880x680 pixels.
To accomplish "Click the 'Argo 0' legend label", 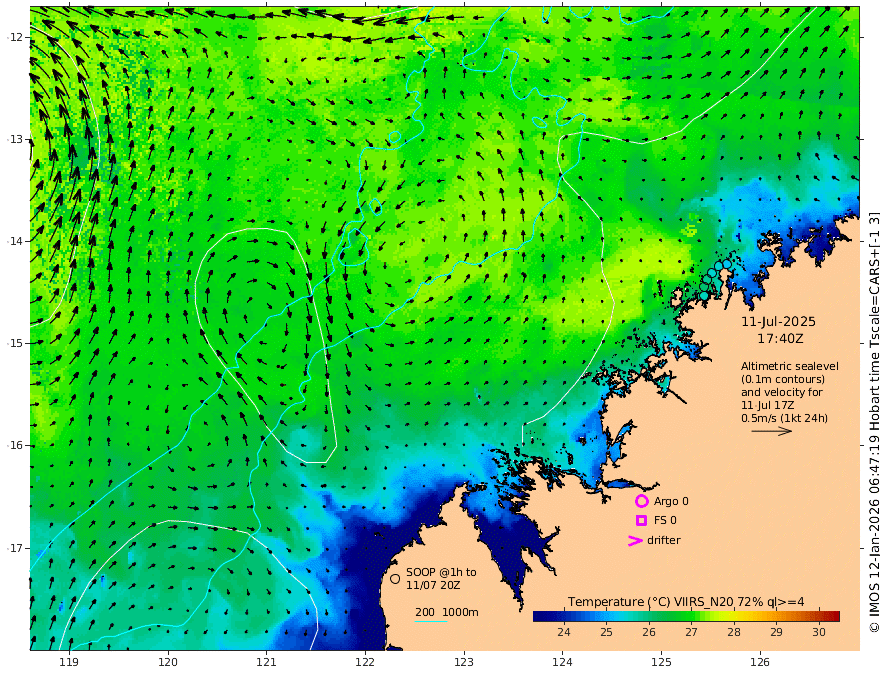I will pyautogui.click(x=671, y=502).
